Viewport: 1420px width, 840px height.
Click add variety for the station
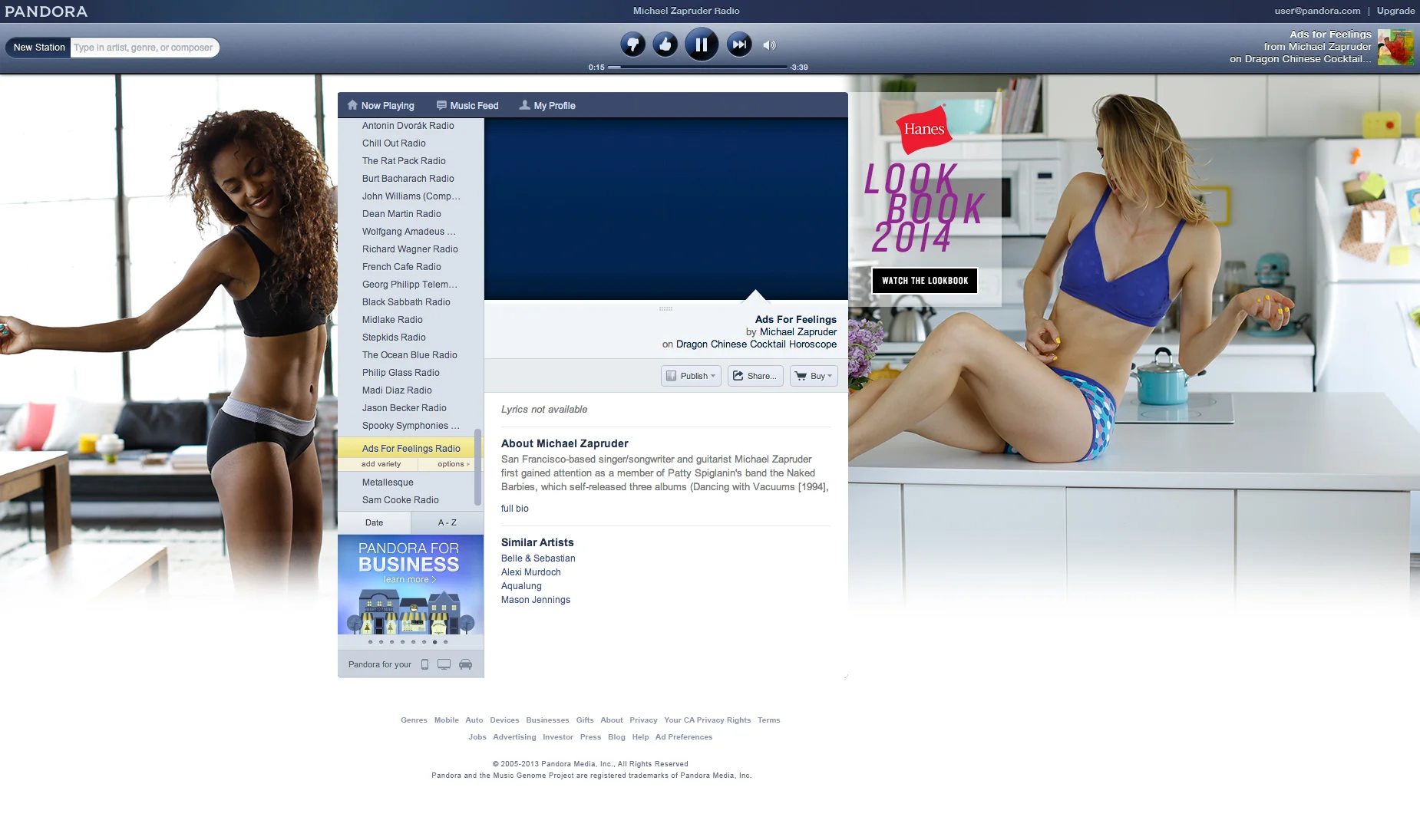tap(381, 464)
